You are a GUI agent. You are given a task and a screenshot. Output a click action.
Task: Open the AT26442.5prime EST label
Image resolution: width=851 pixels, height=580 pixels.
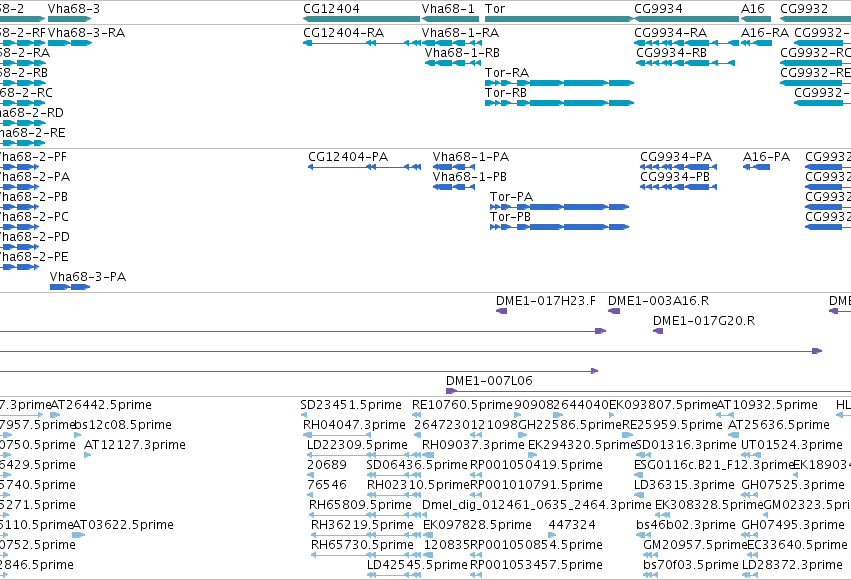[x=101, y=405]
